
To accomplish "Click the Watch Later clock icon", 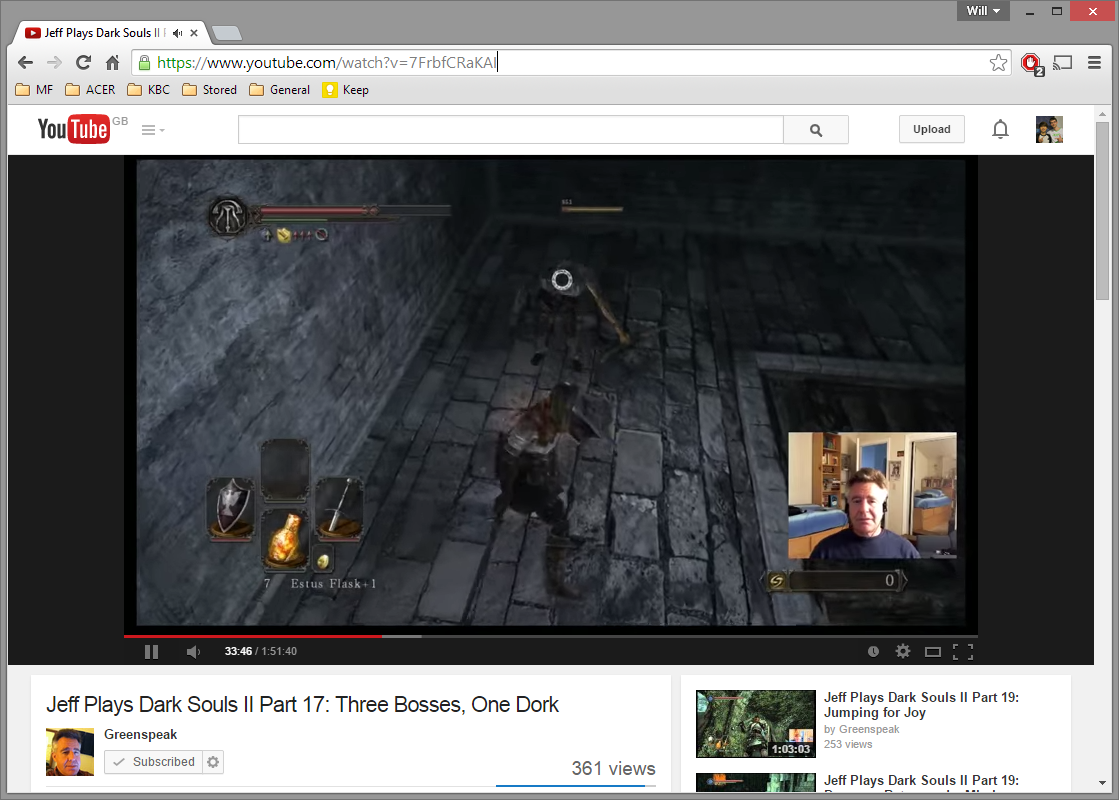I will [873, 652].
